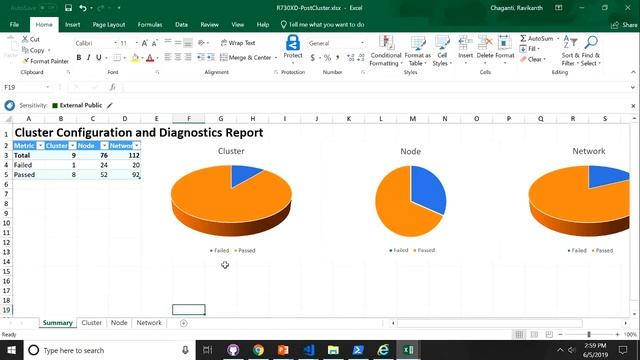Open Conditional Formatting
Screen dimensions: 640x360
(386, 51)
